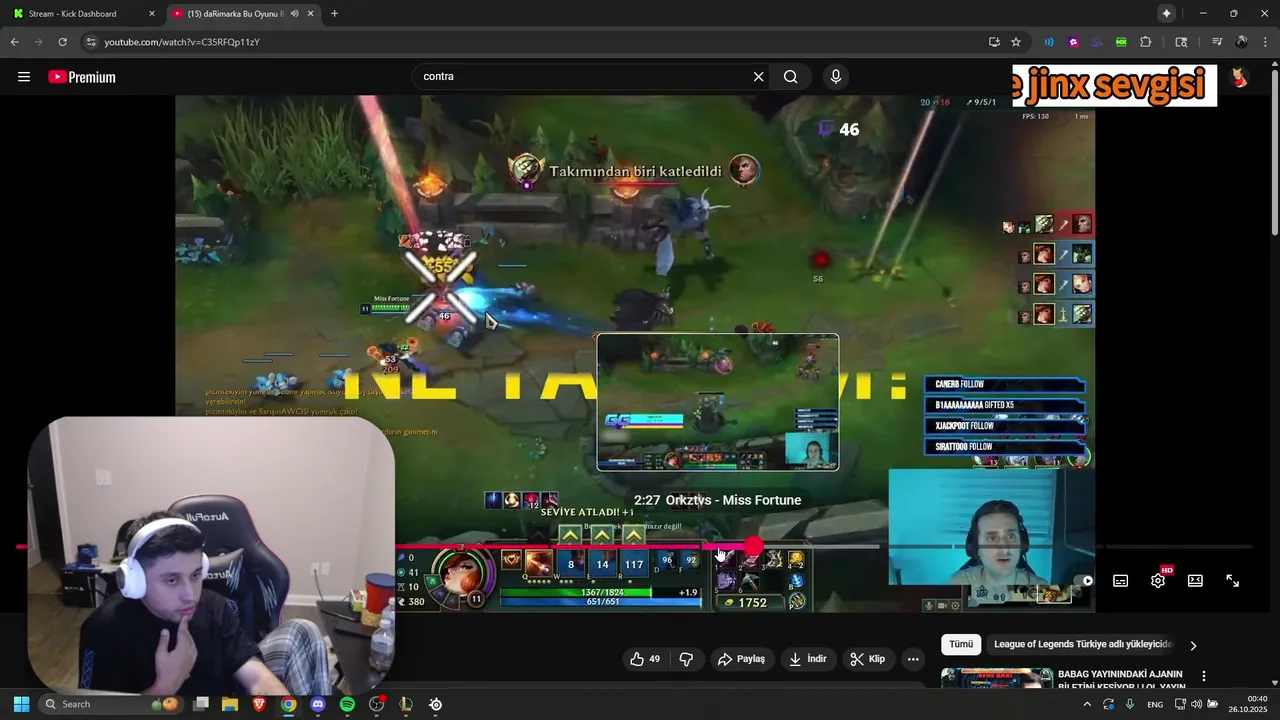1280x720 pixels.
Task: Open League of Legends from taskbar
Action: tap(406, 704)
